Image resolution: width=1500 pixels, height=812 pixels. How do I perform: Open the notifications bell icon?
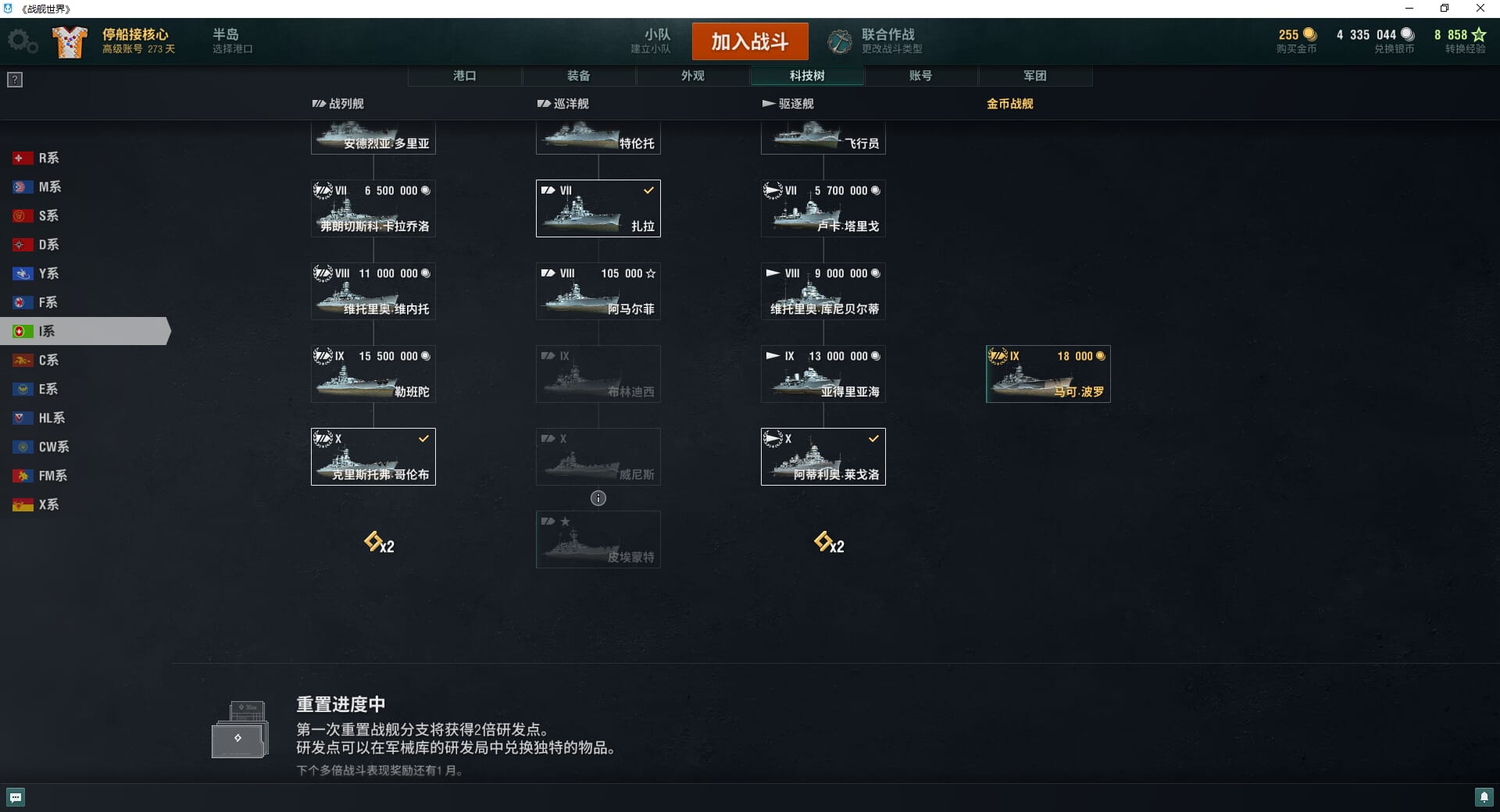coord(1484,797)
